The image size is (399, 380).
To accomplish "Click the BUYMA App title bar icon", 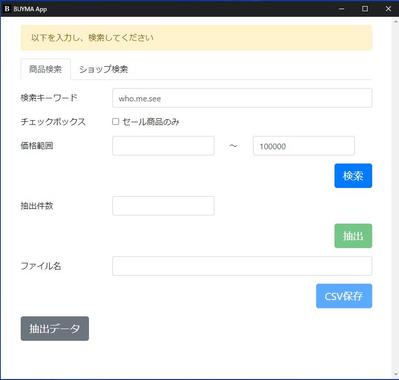I will point(7,9).
